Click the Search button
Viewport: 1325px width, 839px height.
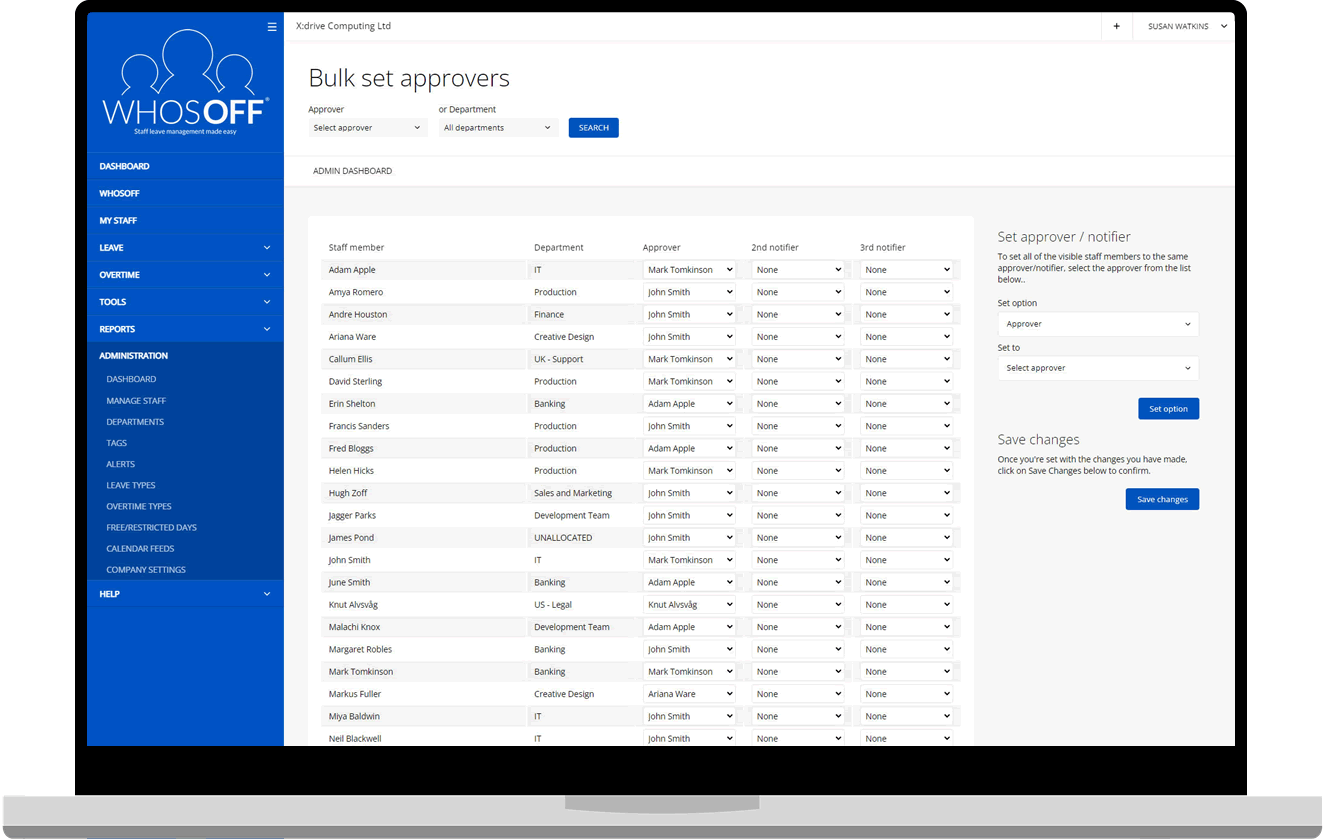click(x=593, y=128)
